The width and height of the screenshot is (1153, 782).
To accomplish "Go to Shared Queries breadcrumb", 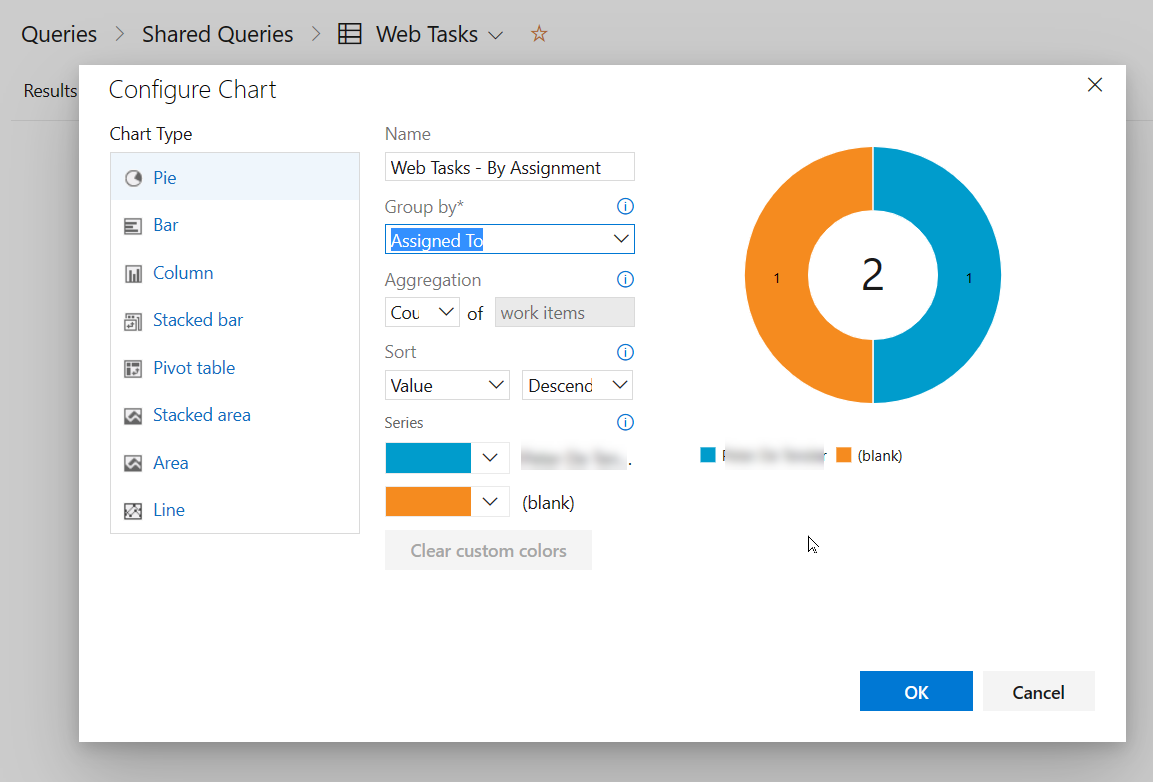I will click(217, 34).
